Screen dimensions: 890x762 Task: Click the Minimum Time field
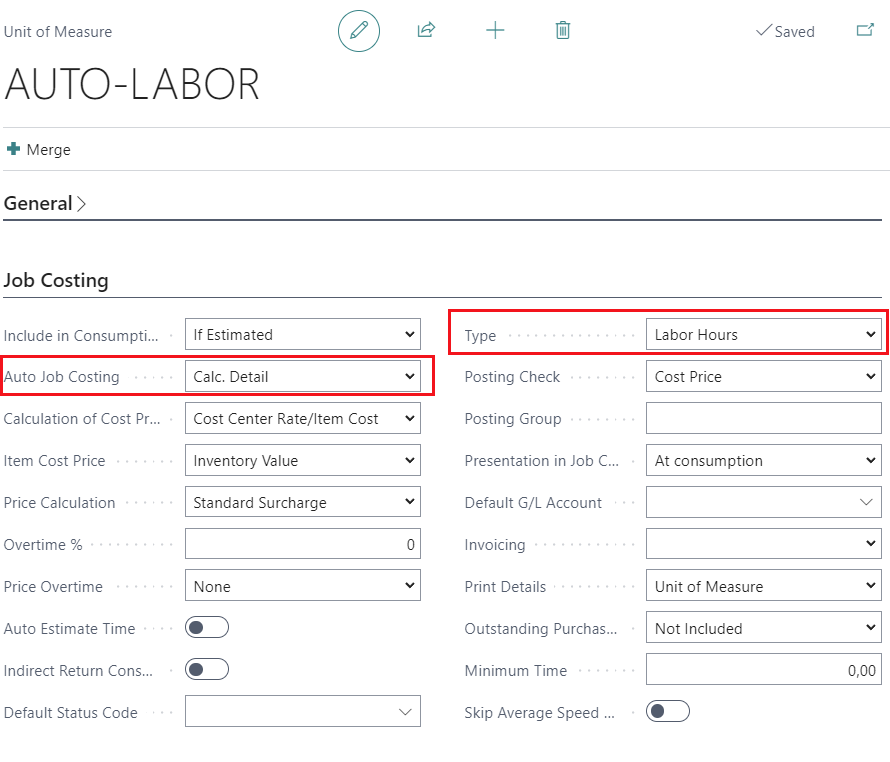pyautogui.click(x=763, y=669)
